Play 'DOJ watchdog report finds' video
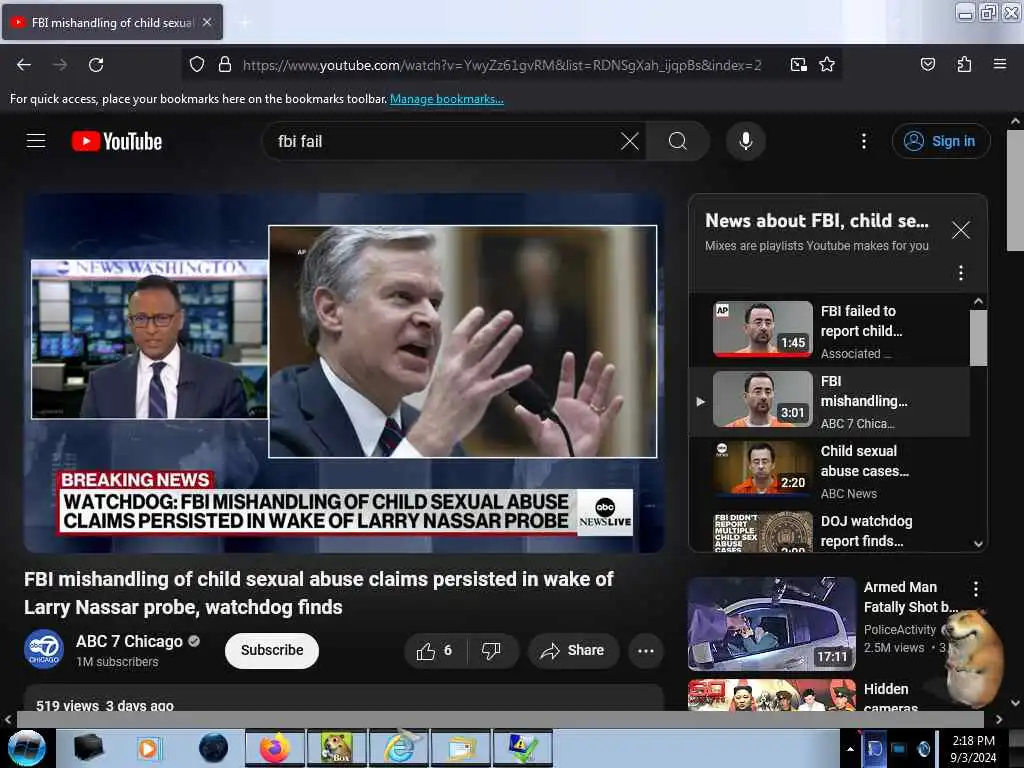This screenshot has height=768, width=1024. tap(829, 531)
